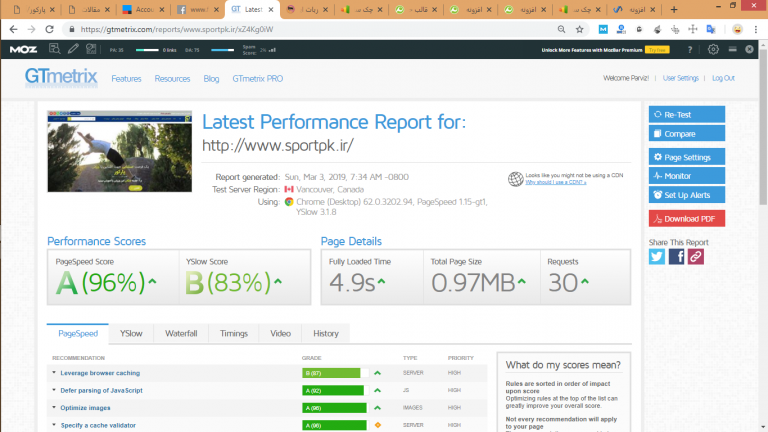Screen dimensions: 768x432
Task: Close the MozBar toolbar
Action: click(749, 49)
